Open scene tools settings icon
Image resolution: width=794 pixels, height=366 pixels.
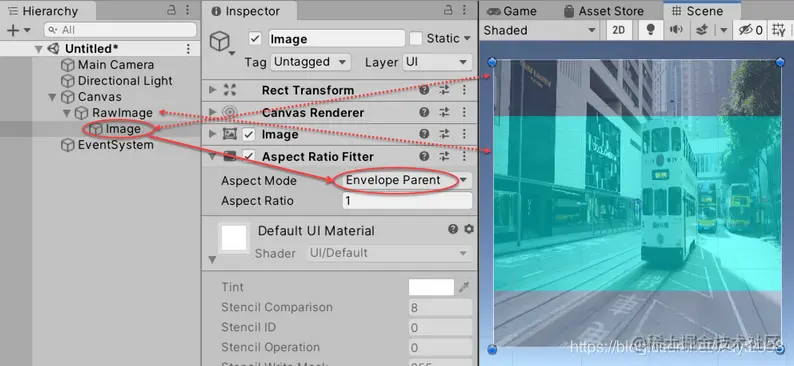pos(779,30)
